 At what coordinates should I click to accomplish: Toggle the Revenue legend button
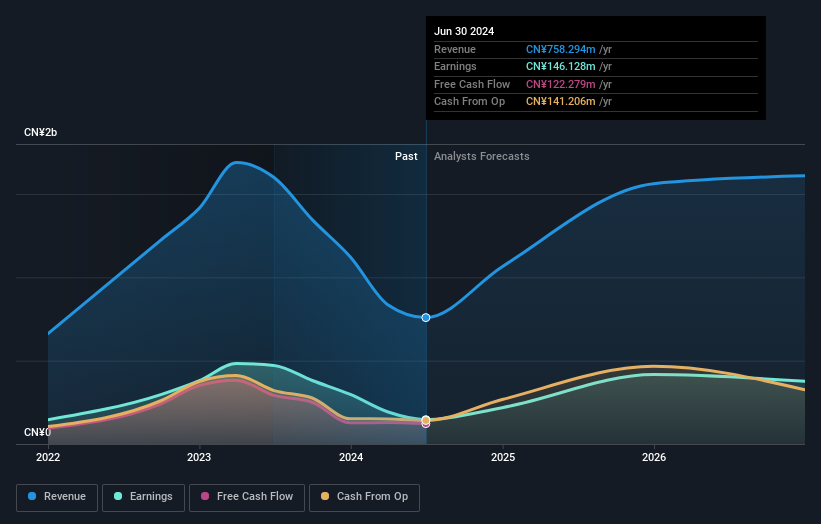click(x=57, y=497)
